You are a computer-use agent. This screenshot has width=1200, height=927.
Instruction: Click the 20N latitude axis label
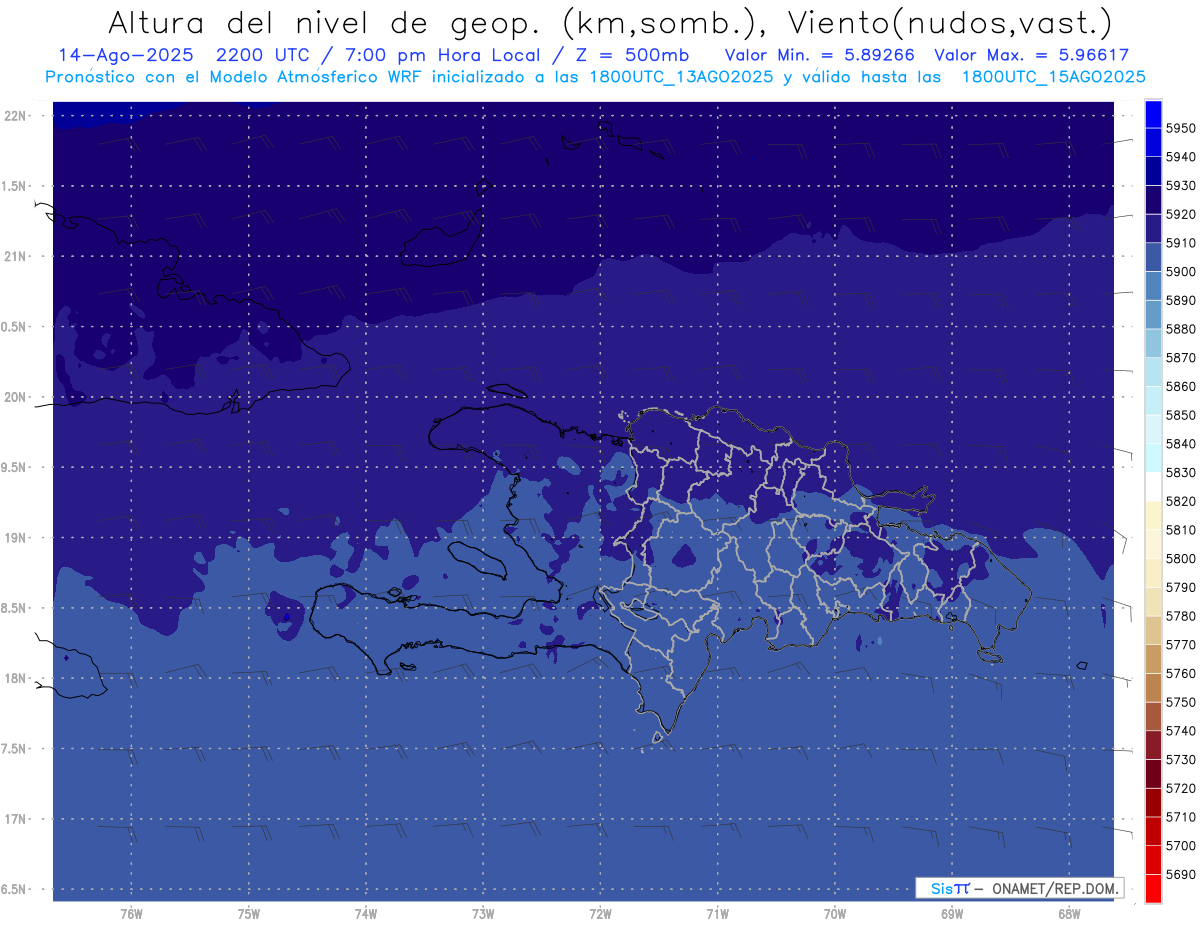(15, 397)
